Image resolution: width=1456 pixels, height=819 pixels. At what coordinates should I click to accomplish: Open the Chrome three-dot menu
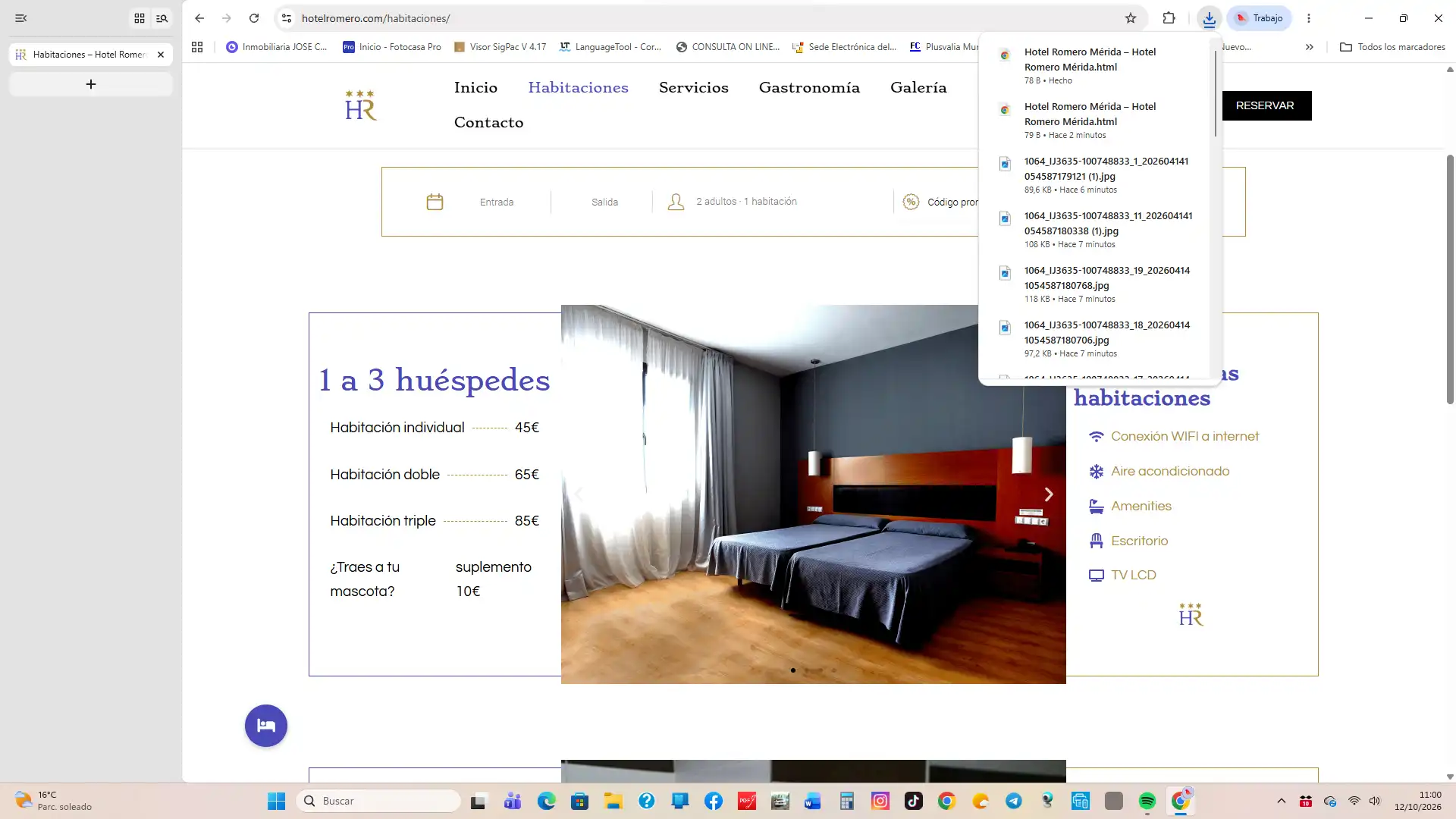point(1308,18)
